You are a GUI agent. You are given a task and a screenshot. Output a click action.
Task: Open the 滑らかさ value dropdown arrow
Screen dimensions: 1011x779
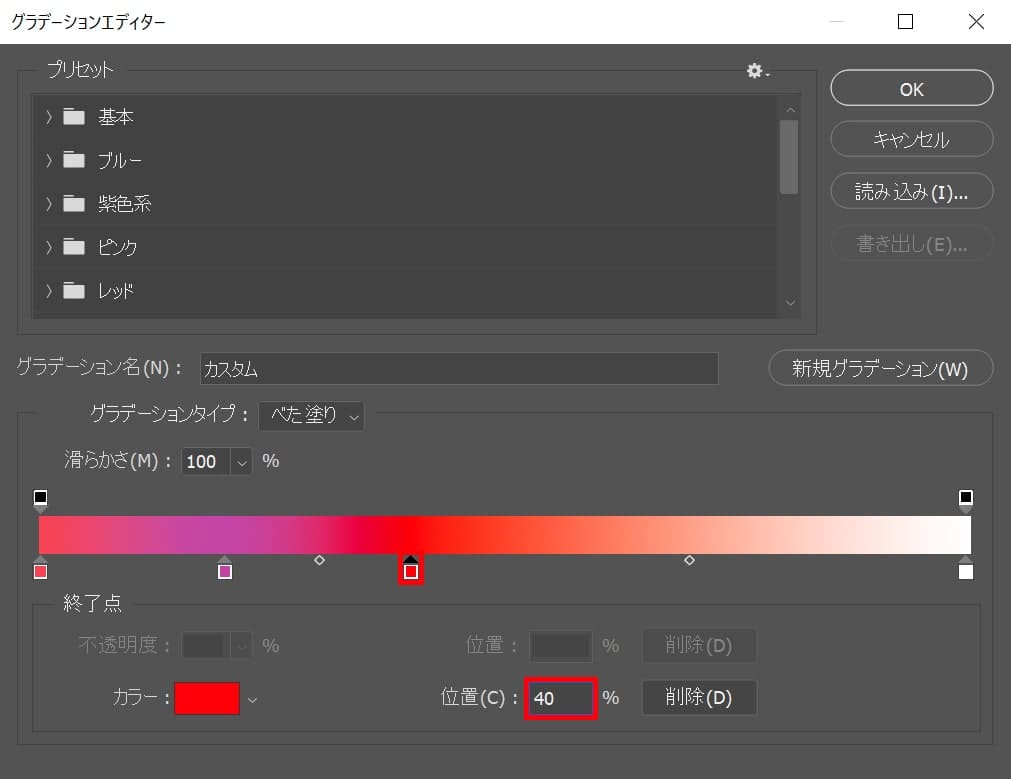pyautogui.click(x=241, y=462)
